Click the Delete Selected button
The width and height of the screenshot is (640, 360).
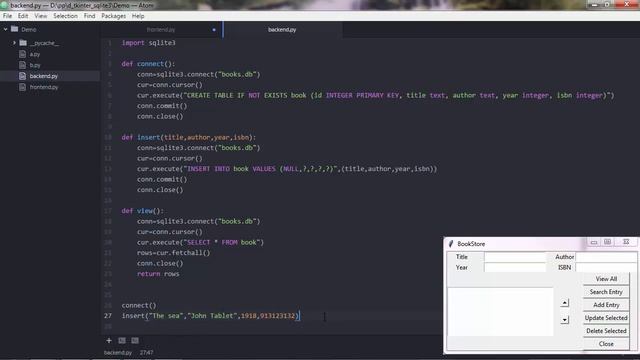[x=606, y=331]
